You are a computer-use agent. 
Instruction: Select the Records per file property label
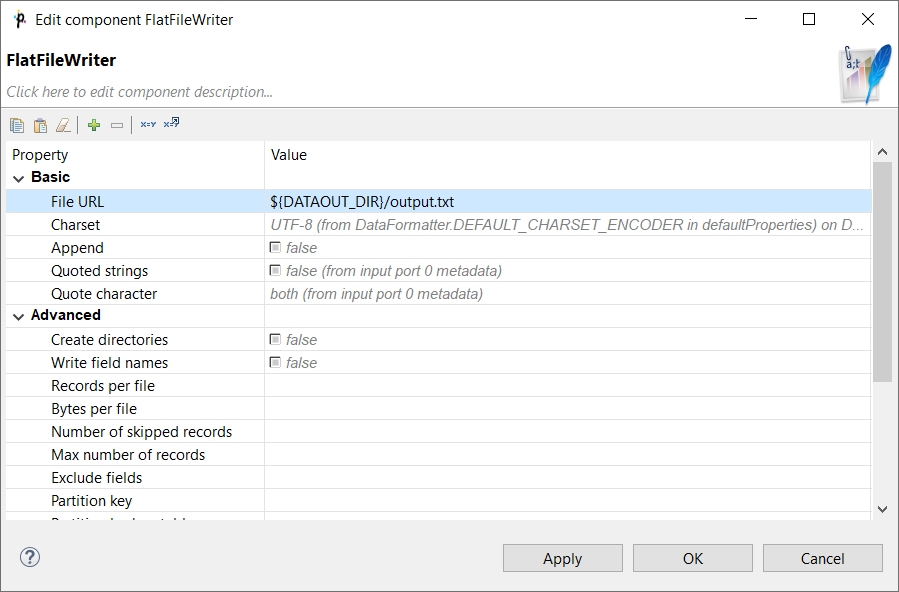(x=103, y=386)
